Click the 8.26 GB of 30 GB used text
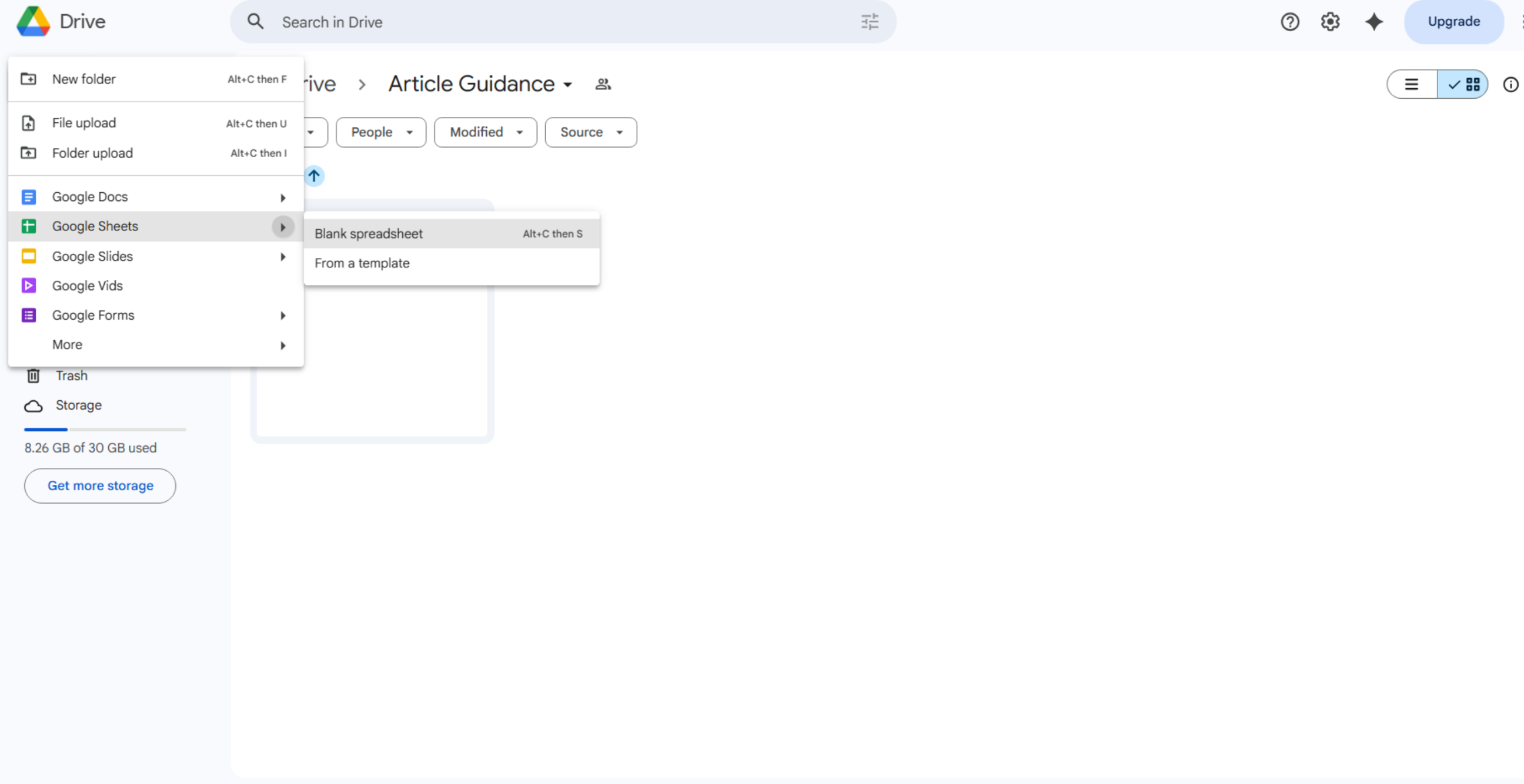The image size is (1524, 784). click(91, 448)
